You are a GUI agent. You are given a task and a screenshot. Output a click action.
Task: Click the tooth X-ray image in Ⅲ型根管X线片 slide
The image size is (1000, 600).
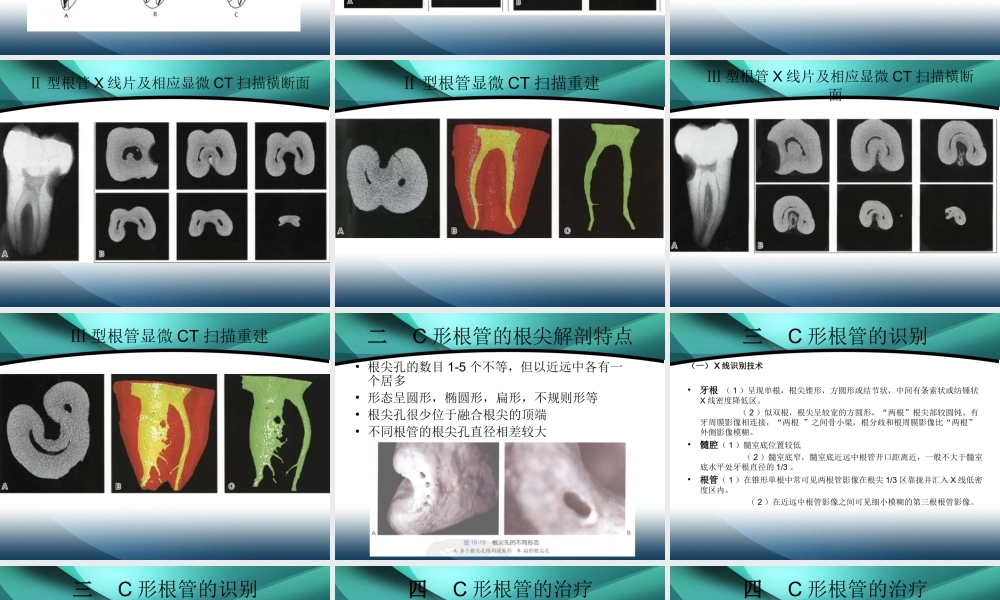click(710, 184)
